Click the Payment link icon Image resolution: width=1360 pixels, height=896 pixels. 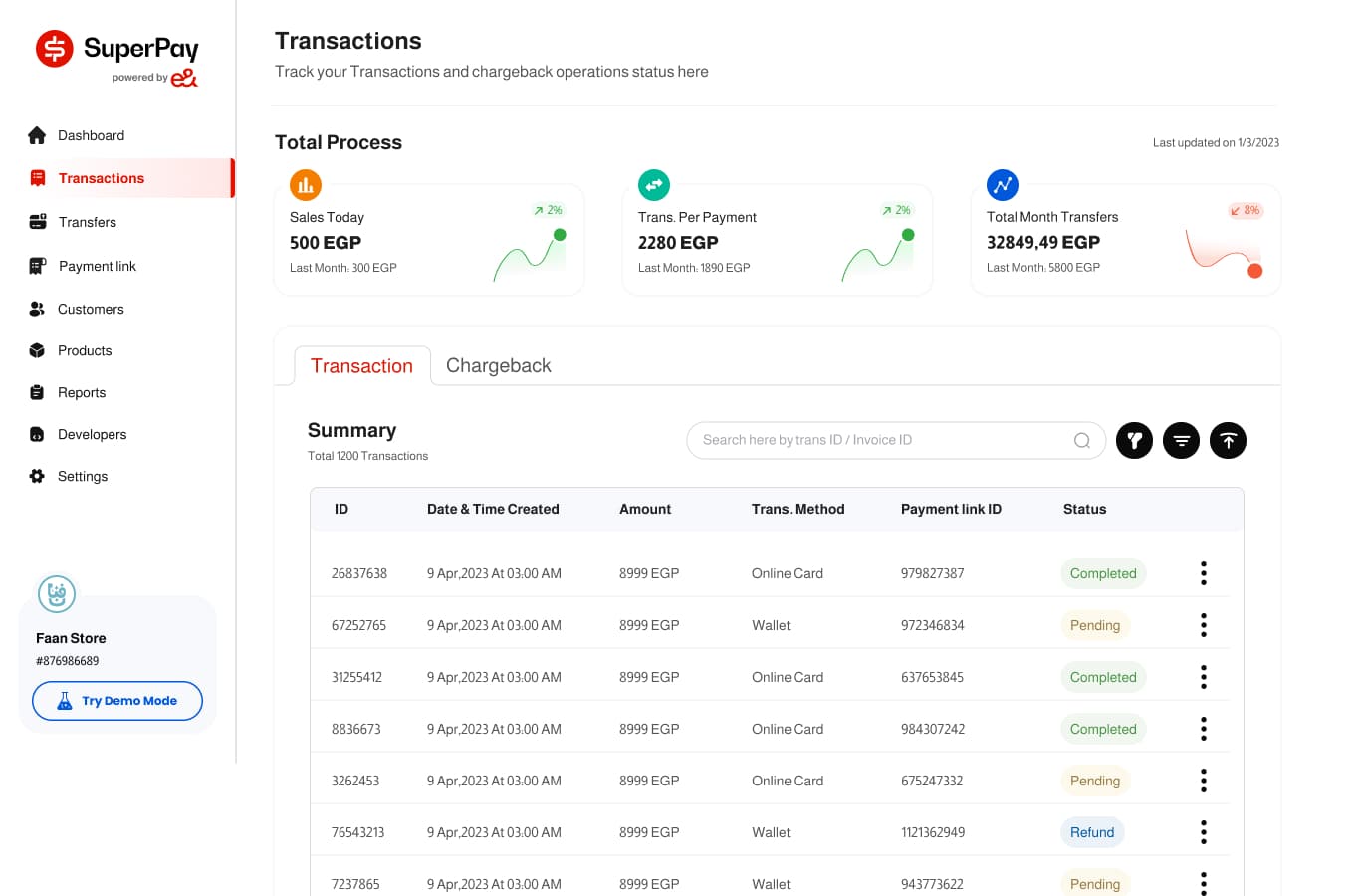click(38, 266)
